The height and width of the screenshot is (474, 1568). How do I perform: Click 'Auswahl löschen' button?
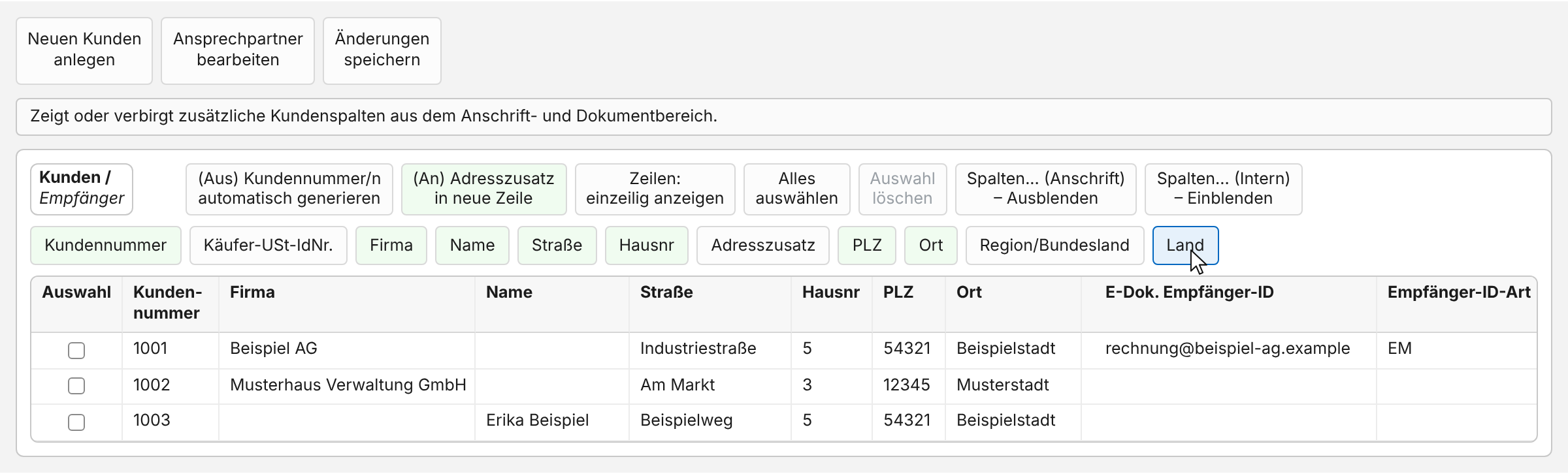click(902, 189)
